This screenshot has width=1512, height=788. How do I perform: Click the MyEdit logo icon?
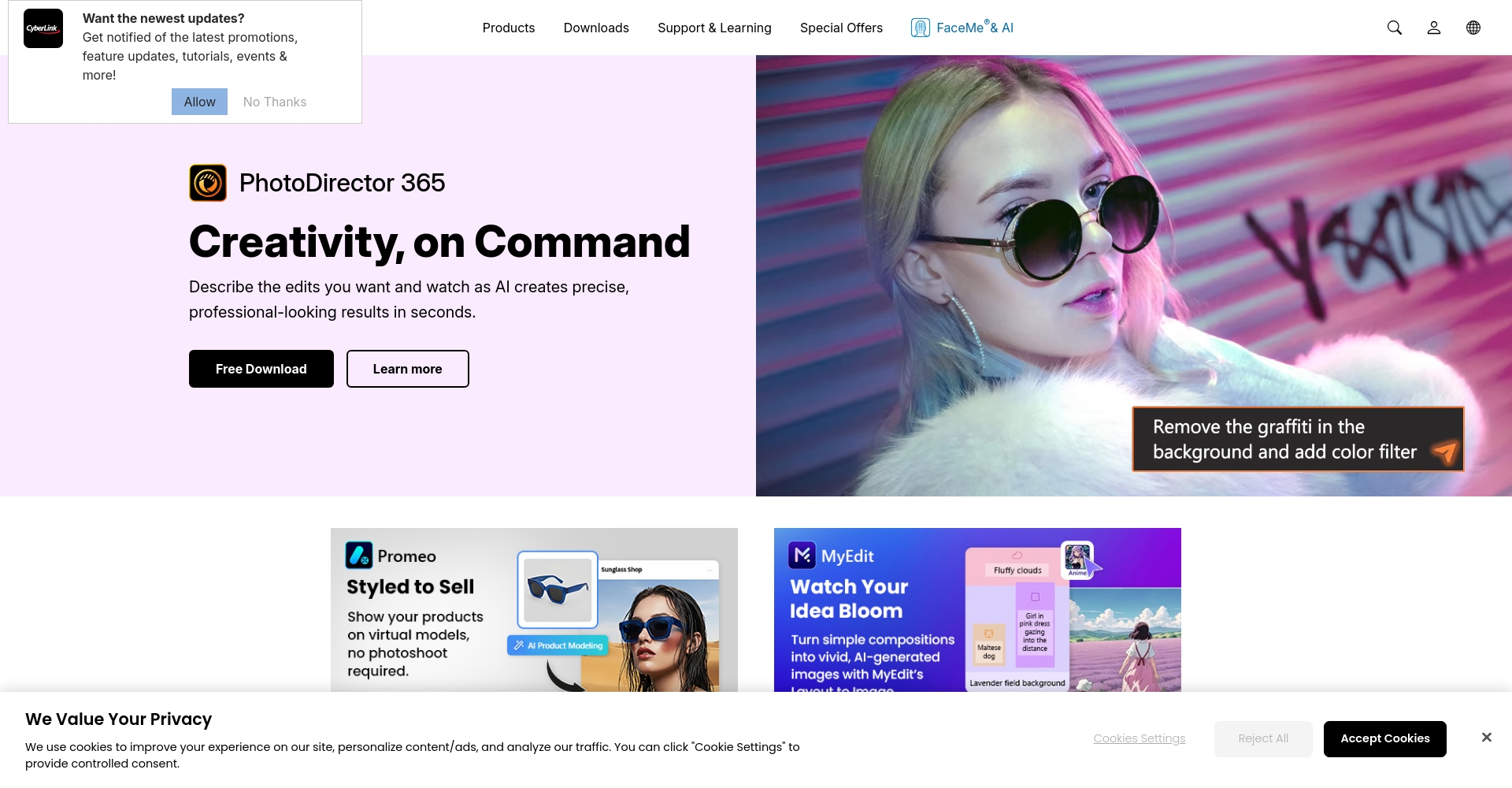[802, 556]
